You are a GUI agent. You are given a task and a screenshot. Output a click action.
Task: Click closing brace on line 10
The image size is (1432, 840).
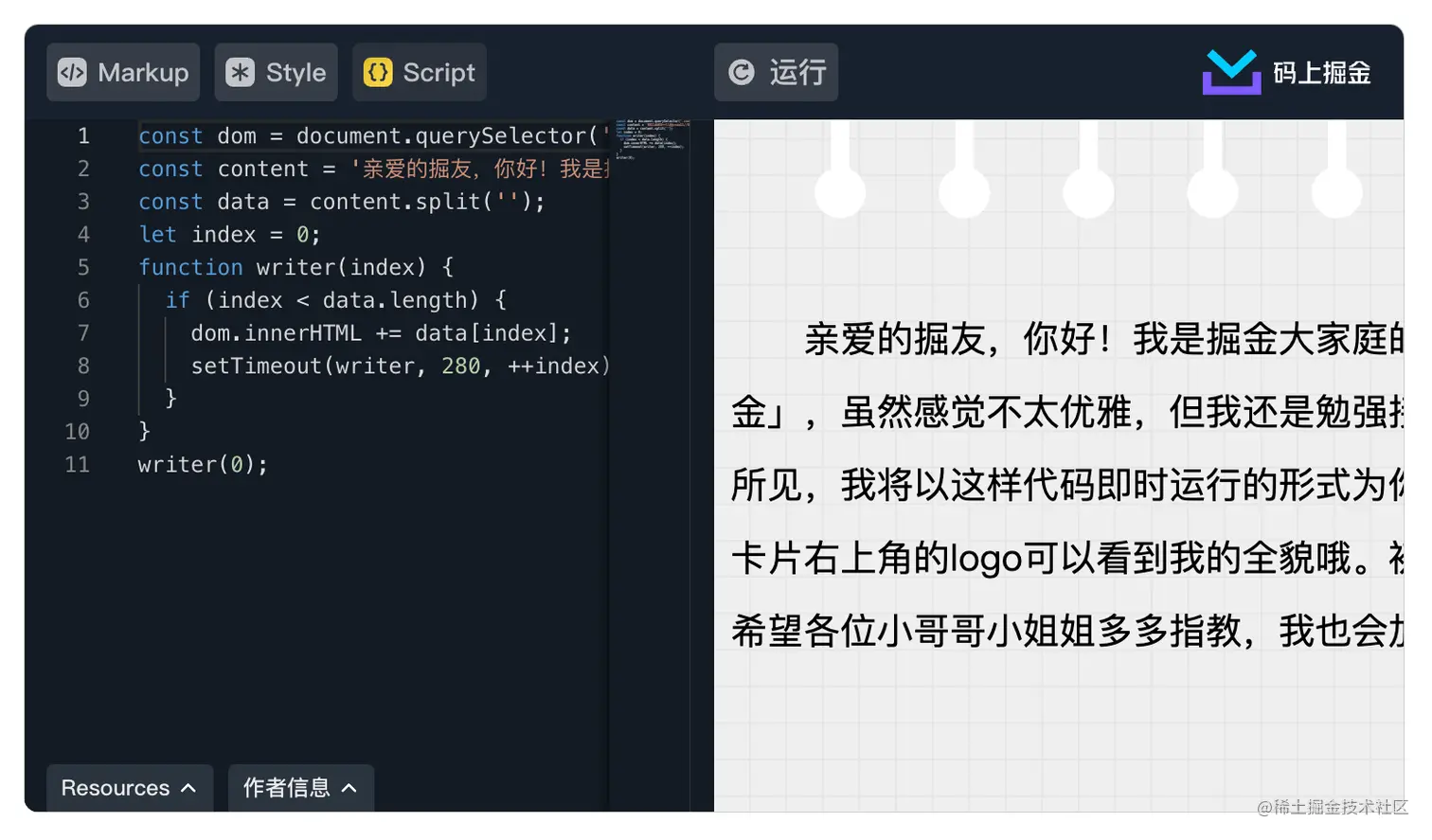click(144, 432)
